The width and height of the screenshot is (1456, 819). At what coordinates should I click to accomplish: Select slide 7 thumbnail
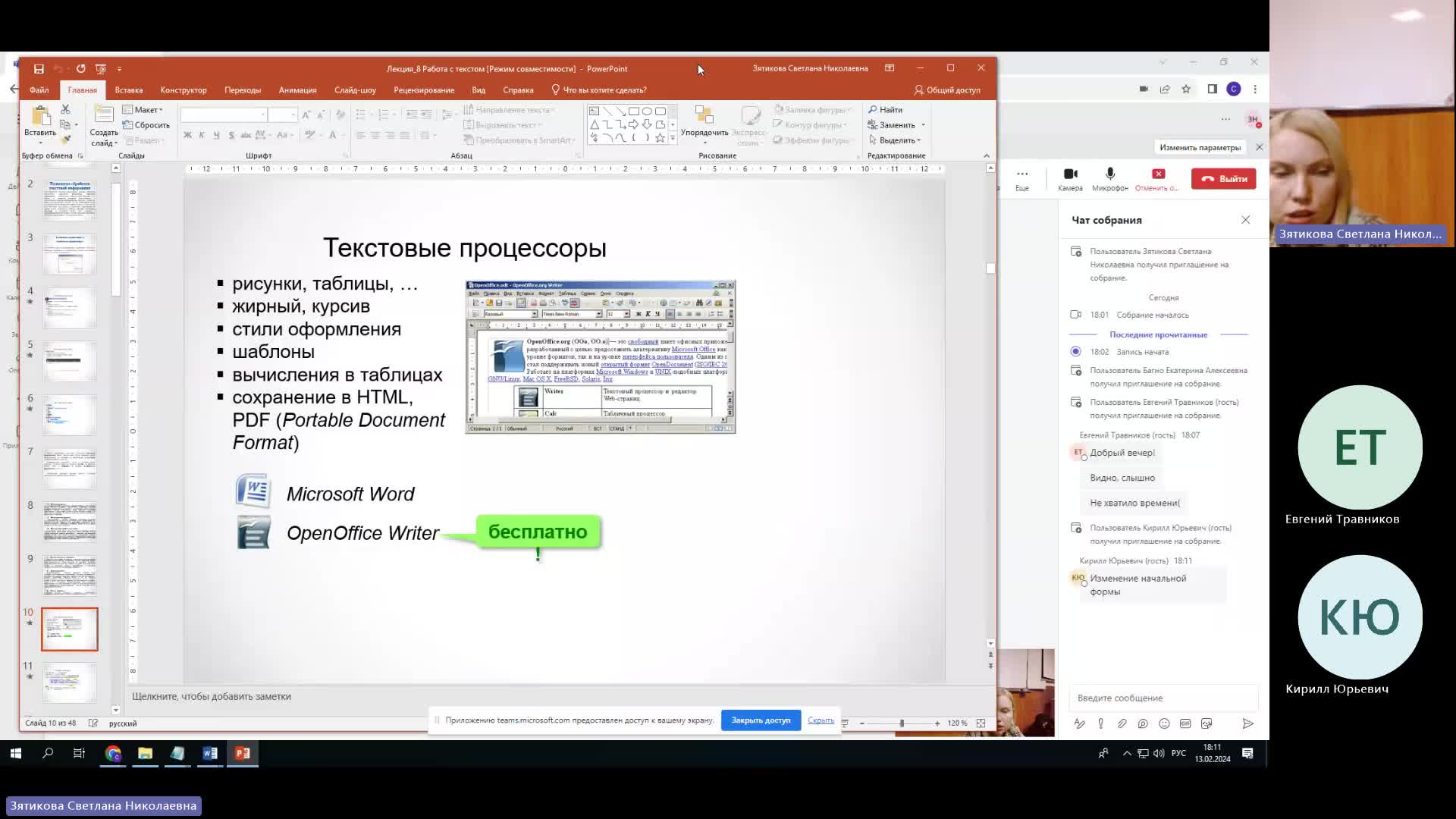tap(70, 469)
